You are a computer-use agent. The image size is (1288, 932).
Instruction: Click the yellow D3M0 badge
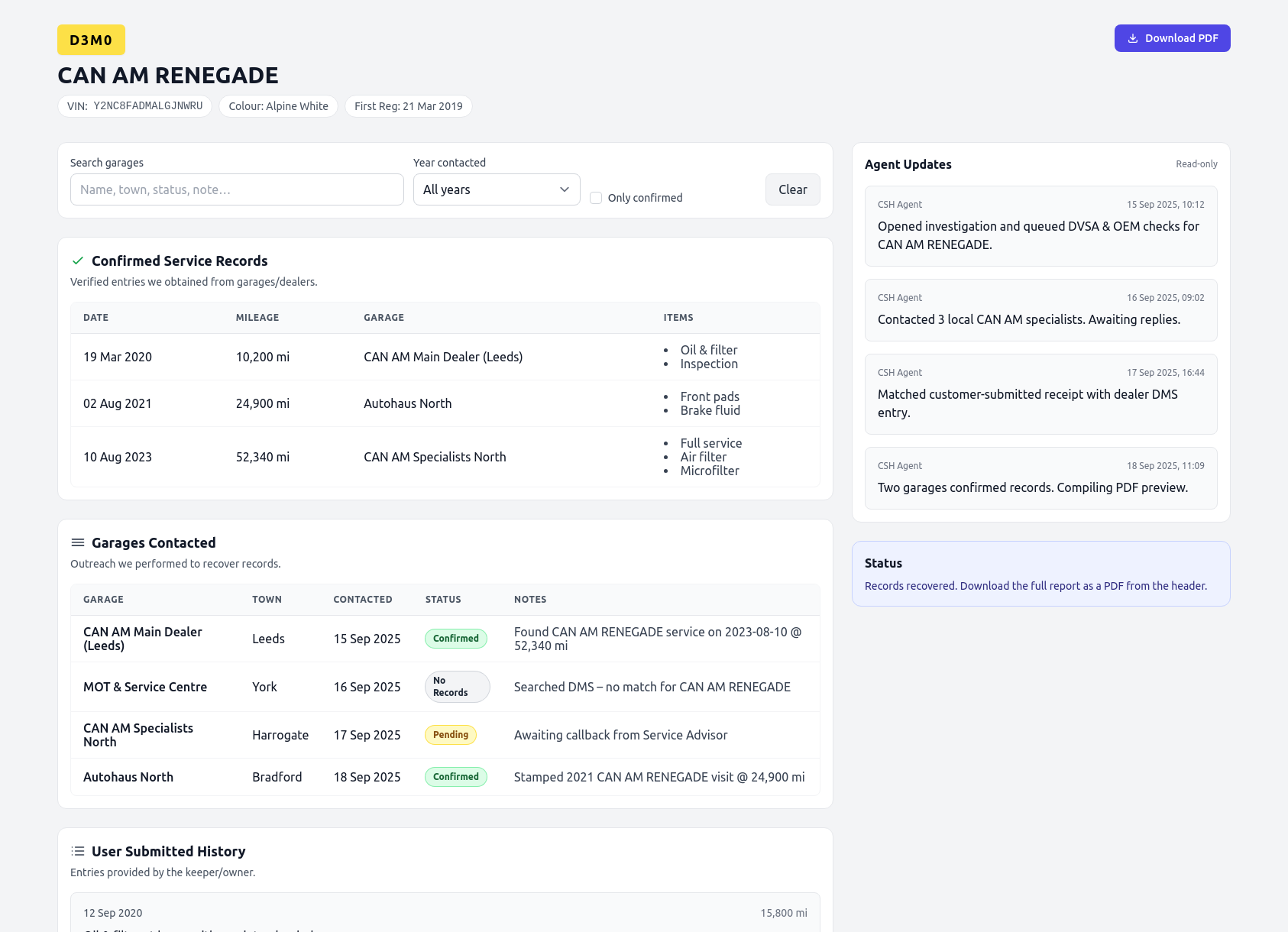coord(91,39)
